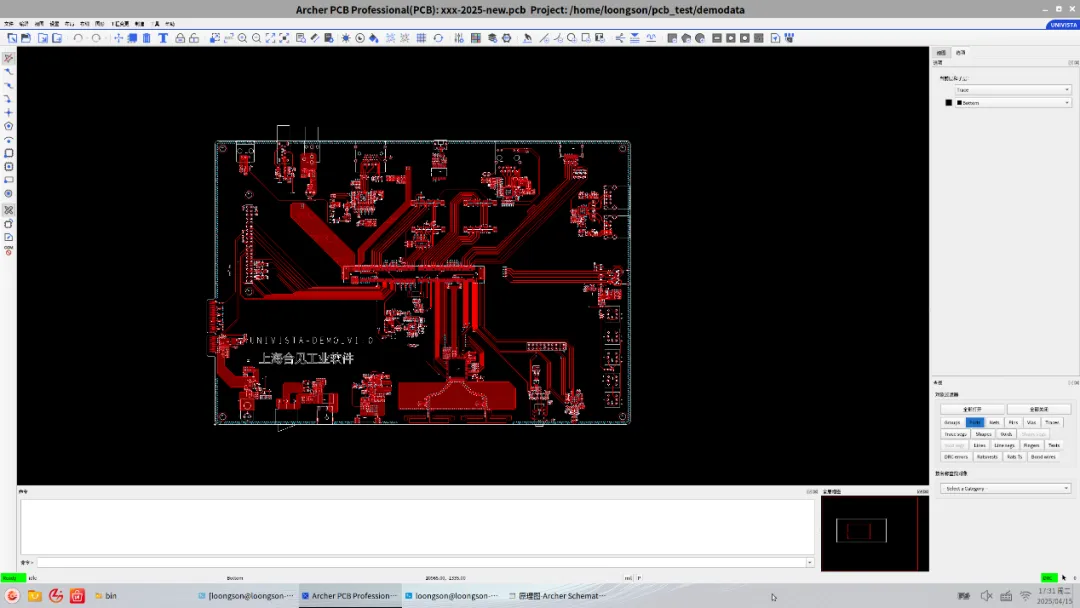The width and height of the screenshot is (1080, 608).
Task: Click the zoom in magnifier icon
Action: tap(242, 38)
